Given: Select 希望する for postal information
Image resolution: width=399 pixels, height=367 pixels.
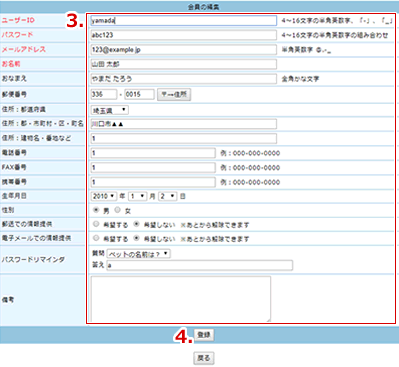Looking at the screenshot, I should point(96,224).
